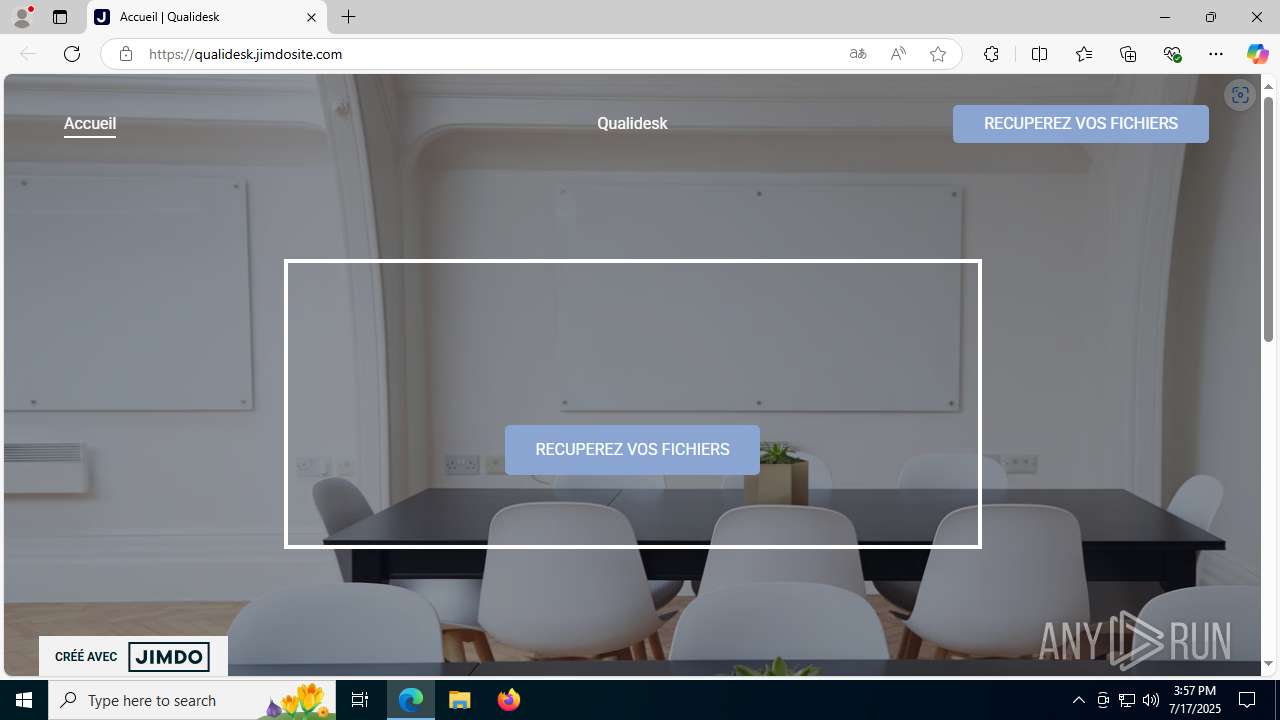Screen dimensions: 1280x720
Task: Click the taskbar search box
Action: 192,700
